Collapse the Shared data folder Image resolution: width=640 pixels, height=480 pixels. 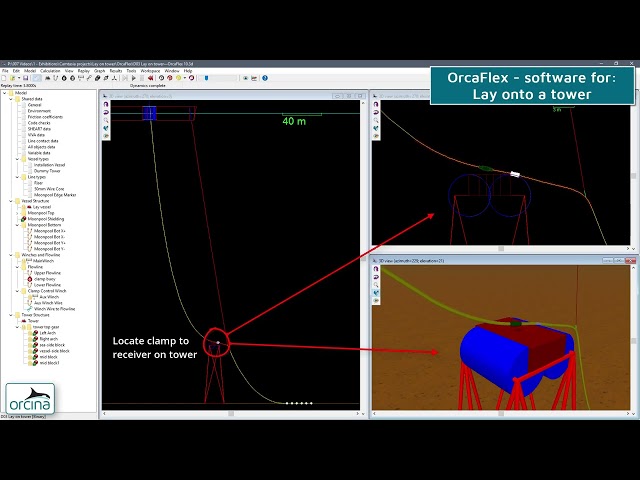click(x=11, y=99)
